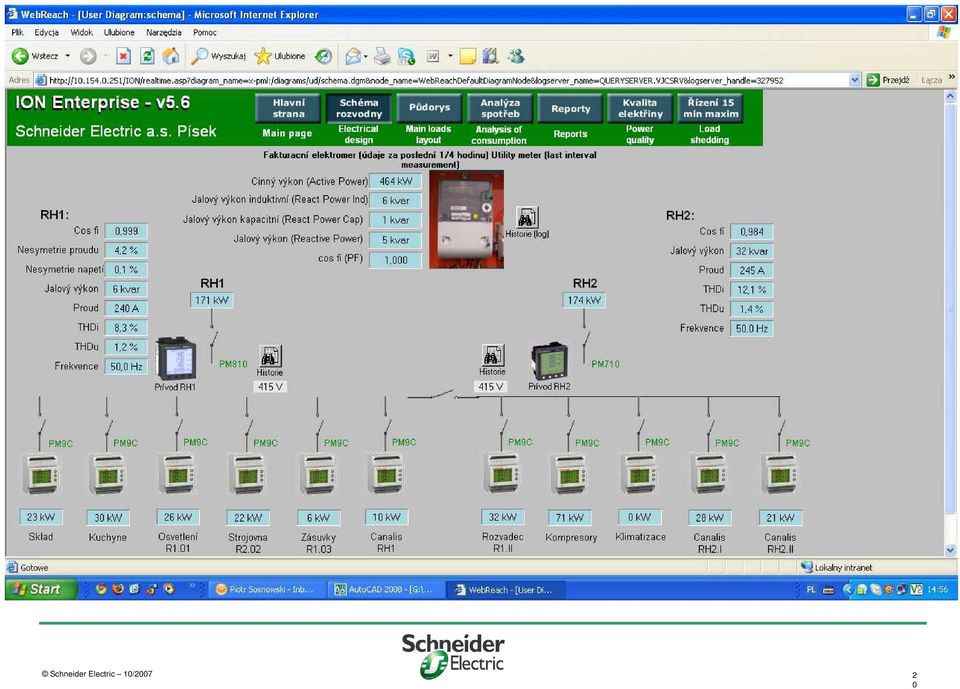
Task: Click the utility meter photo
Action: 467,220
